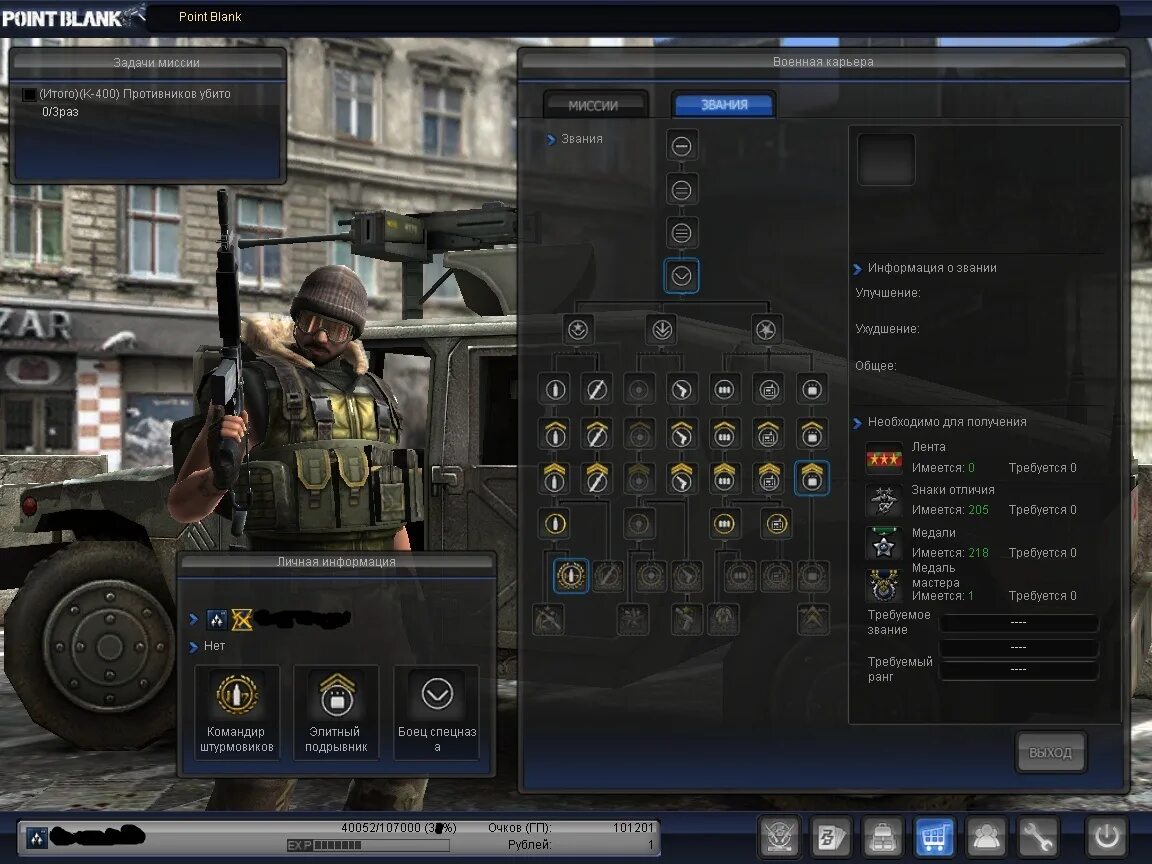Image resolution: width=1152 pixels, height=864 pixels.
Task: Select the encircled star branch rank icon
Action: tap(766, 330)
